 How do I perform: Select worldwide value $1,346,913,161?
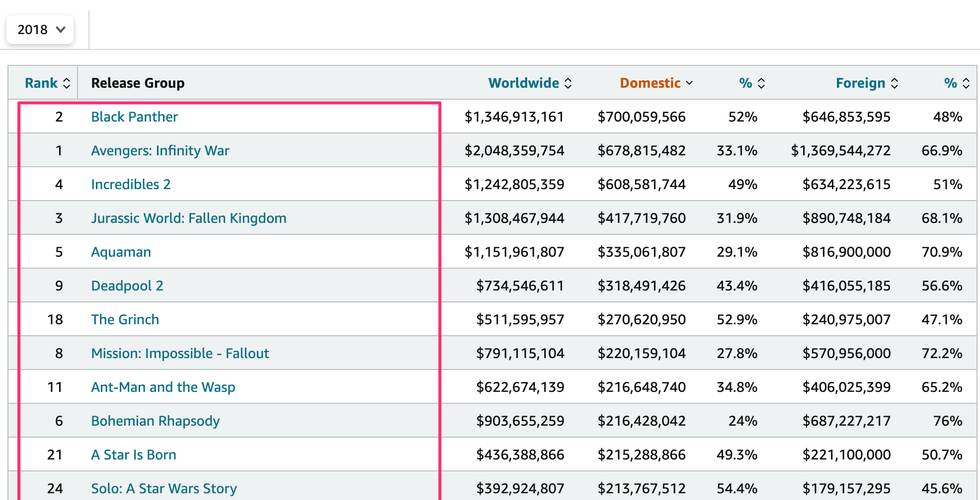(514, 117)
